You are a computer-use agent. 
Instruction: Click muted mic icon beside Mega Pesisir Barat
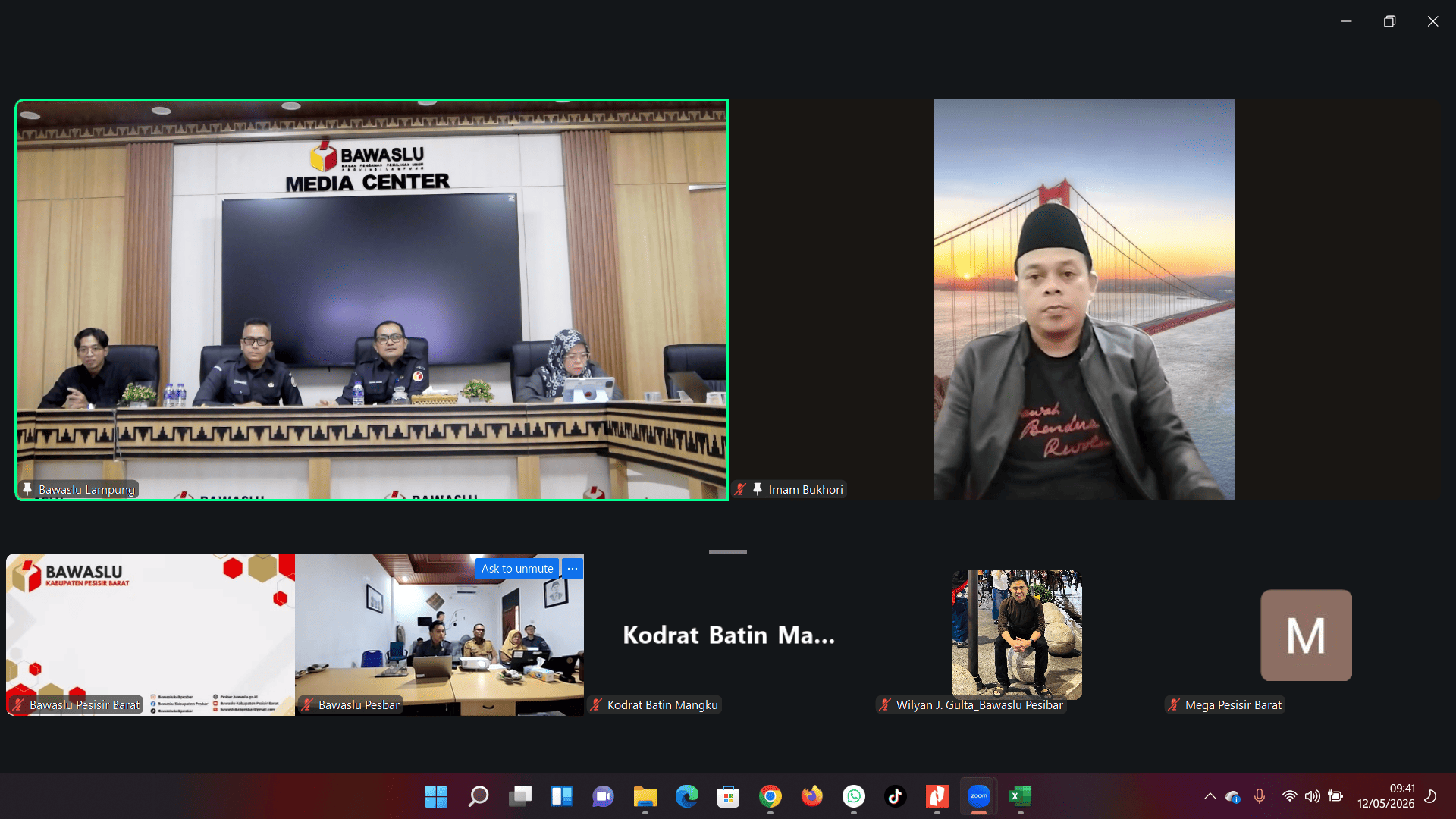point(1174,704)
